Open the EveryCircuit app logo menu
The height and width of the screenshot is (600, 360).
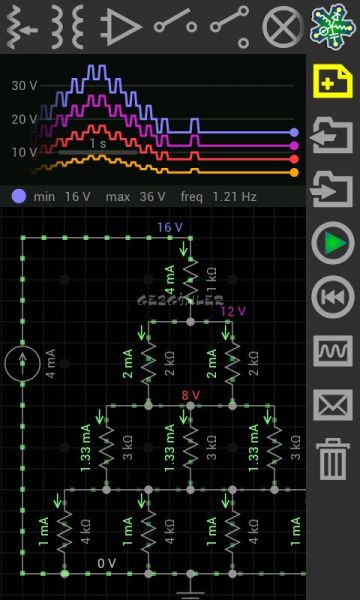point(333,27)
